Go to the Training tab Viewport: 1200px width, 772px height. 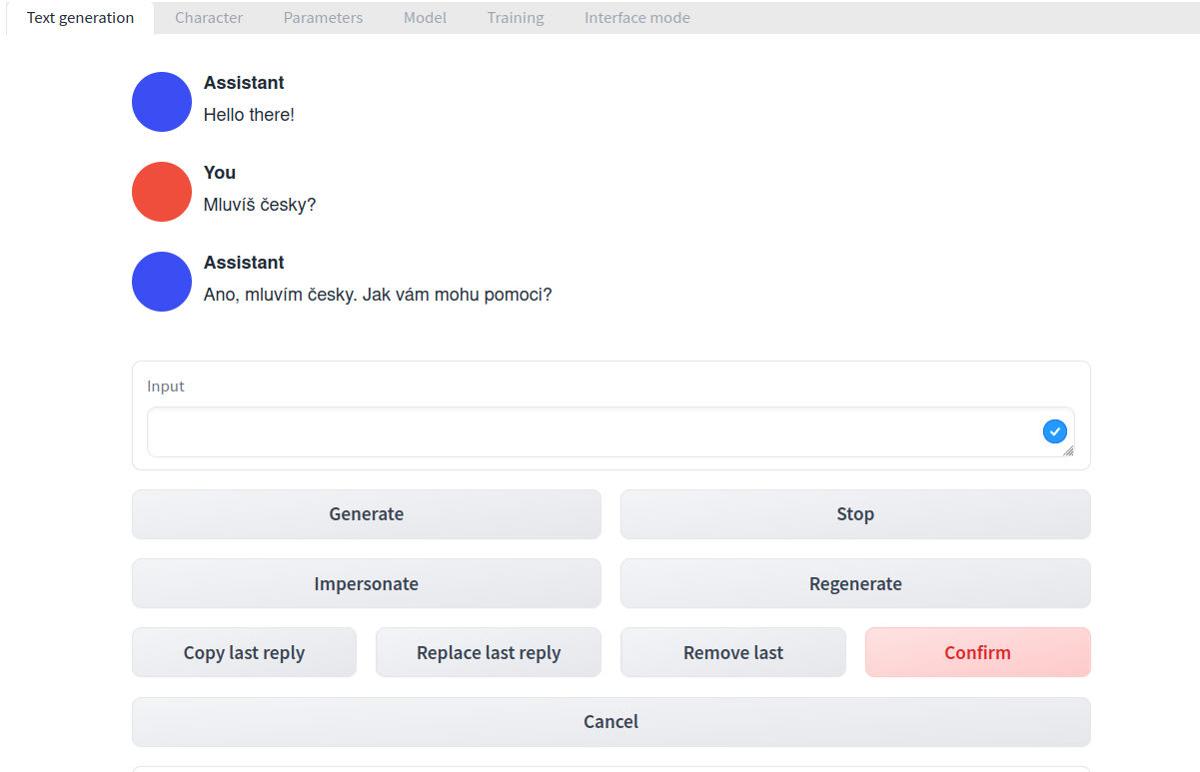point(515,18)
